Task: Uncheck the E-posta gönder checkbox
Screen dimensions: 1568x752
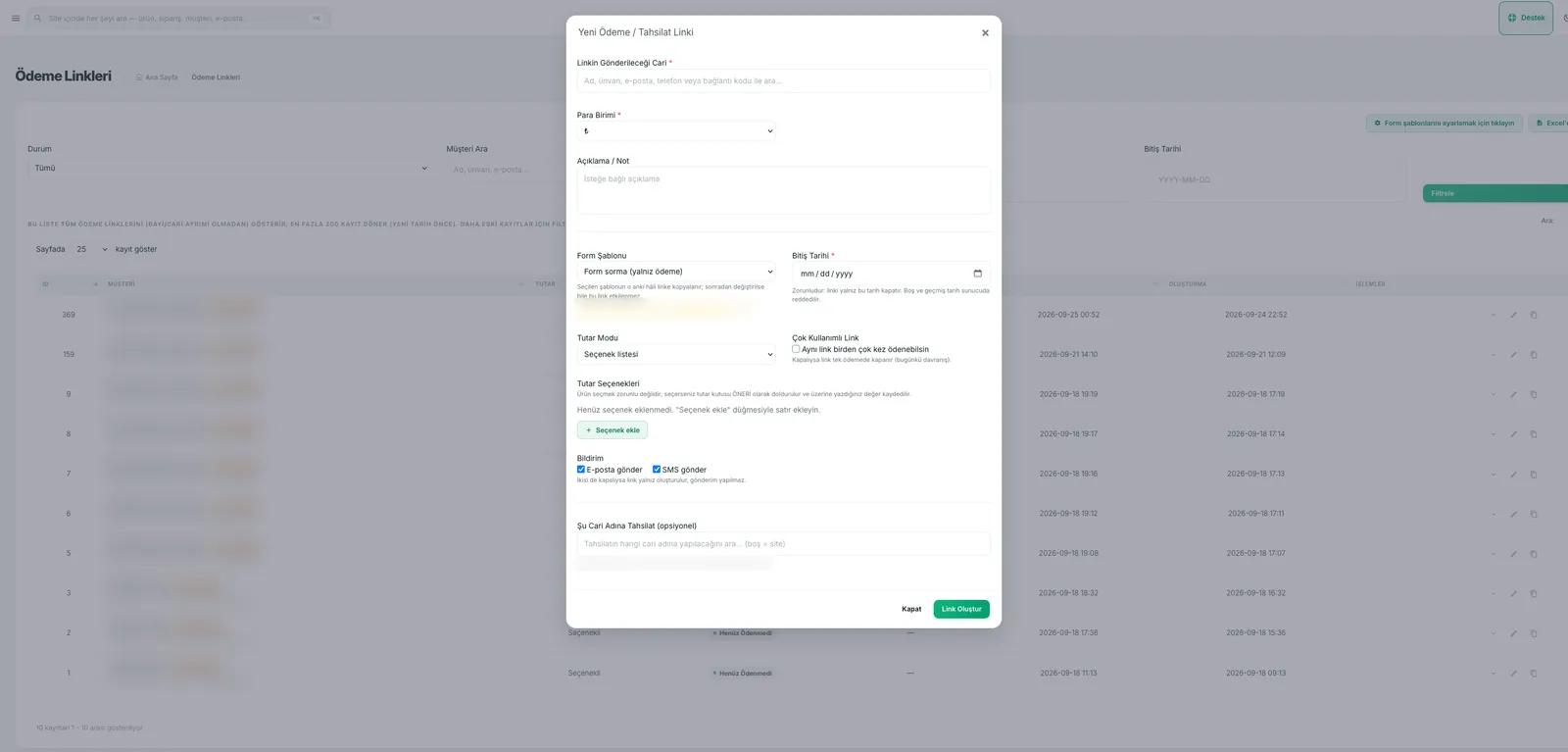Action: [x=581, y=470]
